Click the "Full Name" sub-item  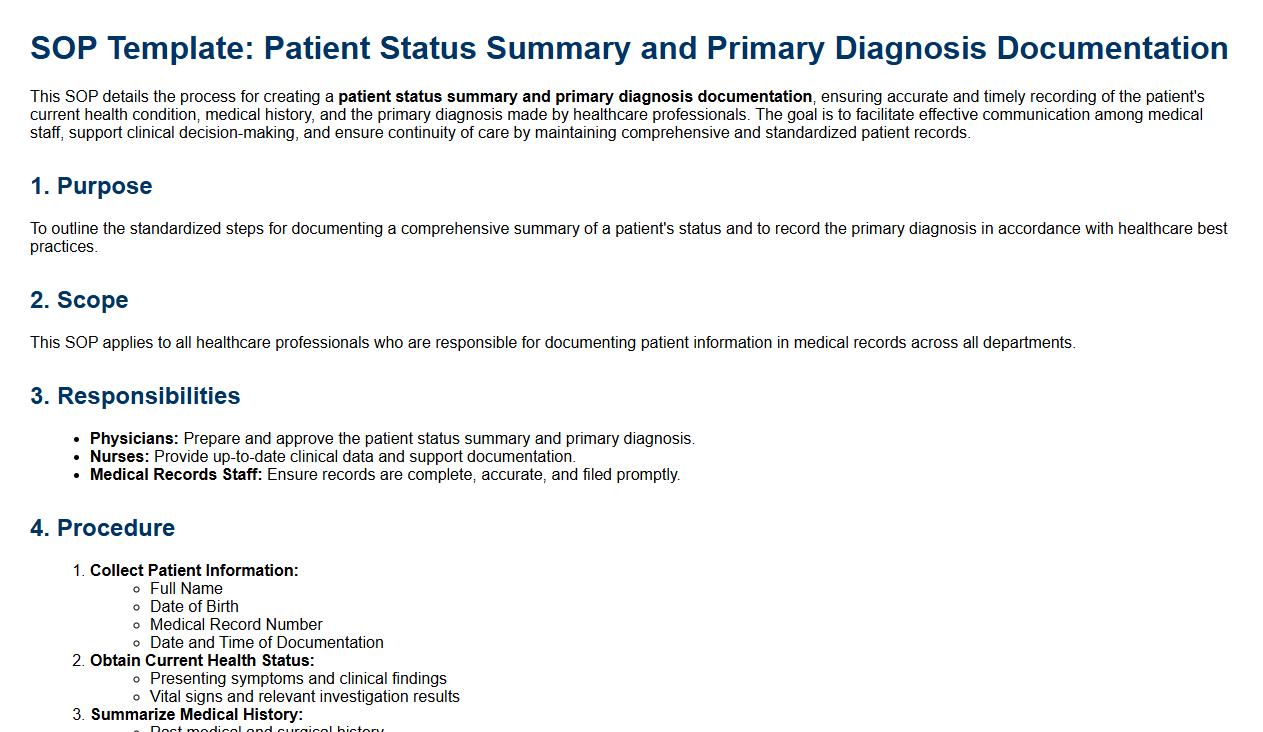coord(186,589)
